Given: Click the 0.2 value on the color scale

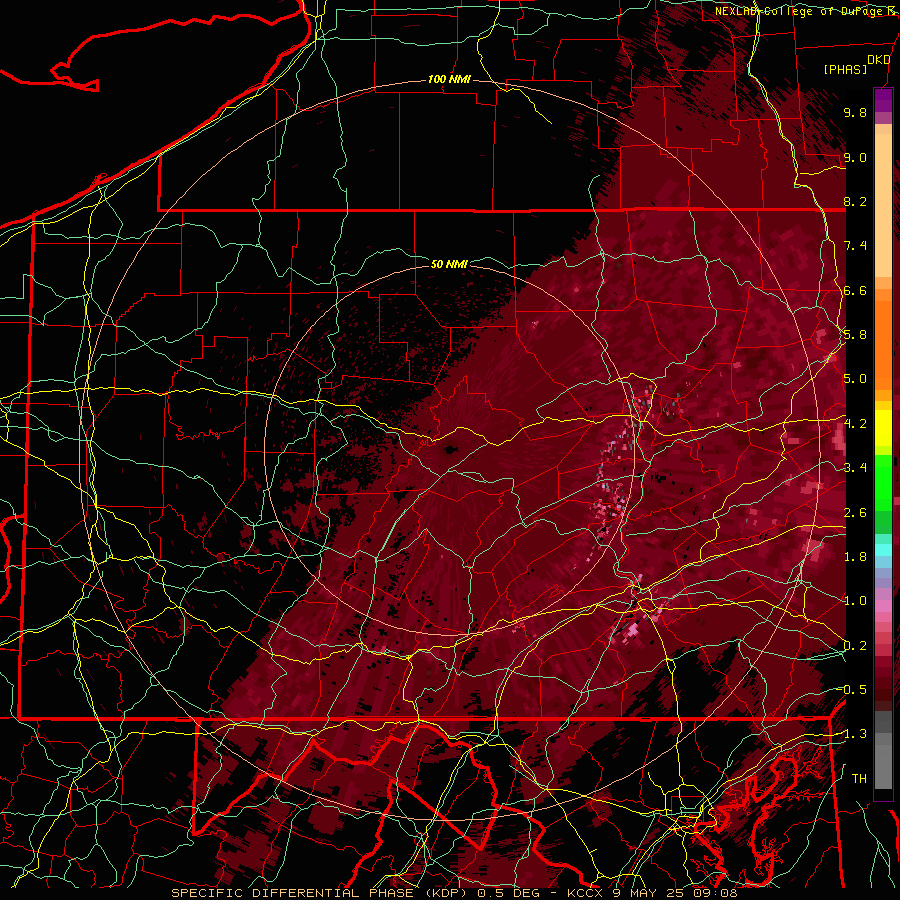Looking at the screenshot, I should click(x=855, y=645).
